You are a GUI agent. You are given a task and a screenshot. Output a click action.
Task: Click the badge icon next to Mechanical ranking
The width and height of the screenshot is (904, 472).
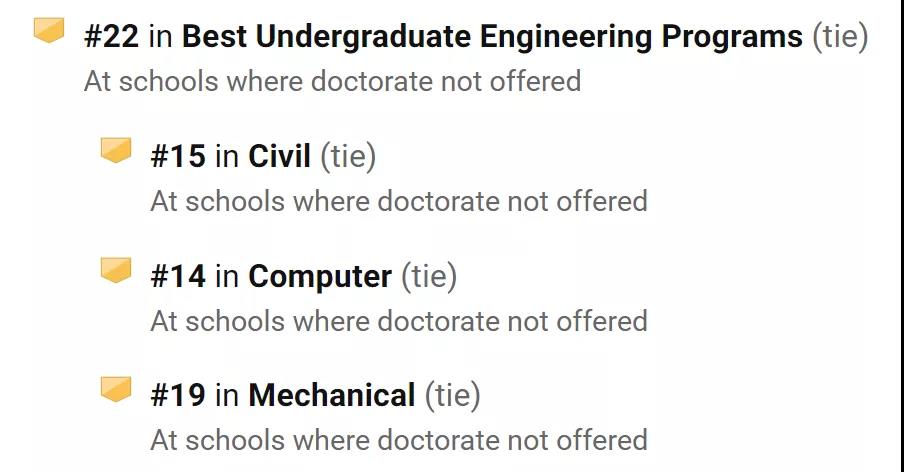[x=116, y=390]
